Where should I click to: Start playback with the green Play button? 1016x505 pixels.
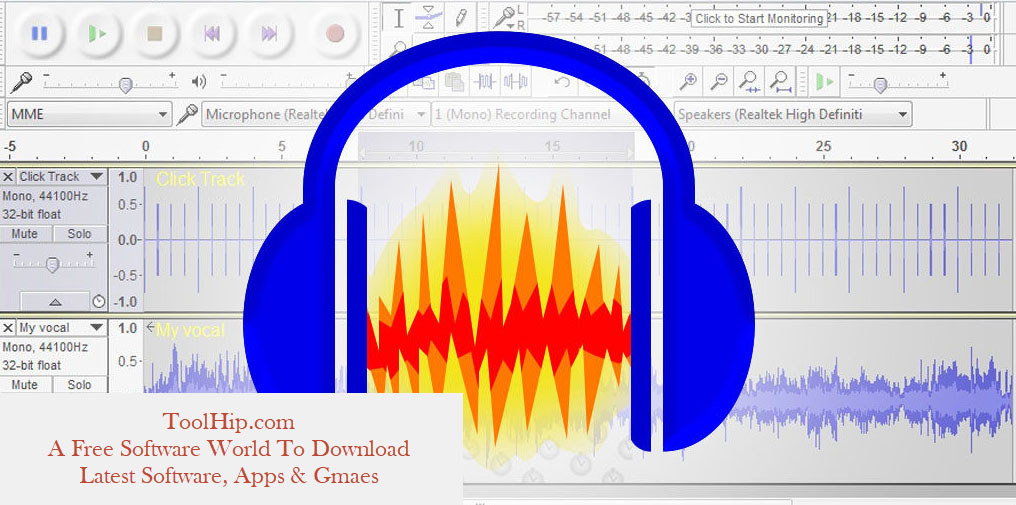97,34
